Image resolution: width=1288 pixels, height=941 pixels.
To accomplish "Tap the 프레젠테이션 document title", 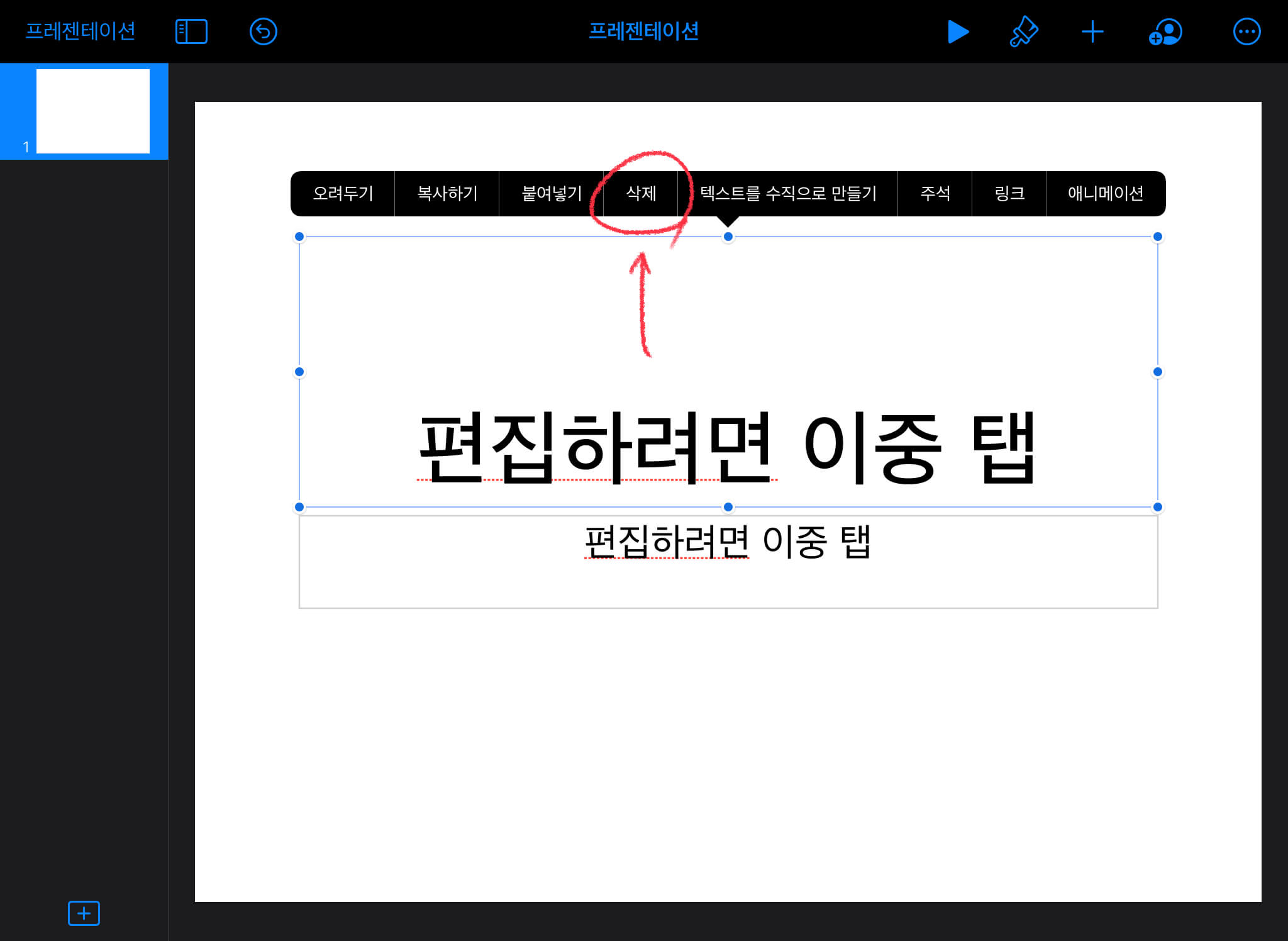I will coord(643,31).
